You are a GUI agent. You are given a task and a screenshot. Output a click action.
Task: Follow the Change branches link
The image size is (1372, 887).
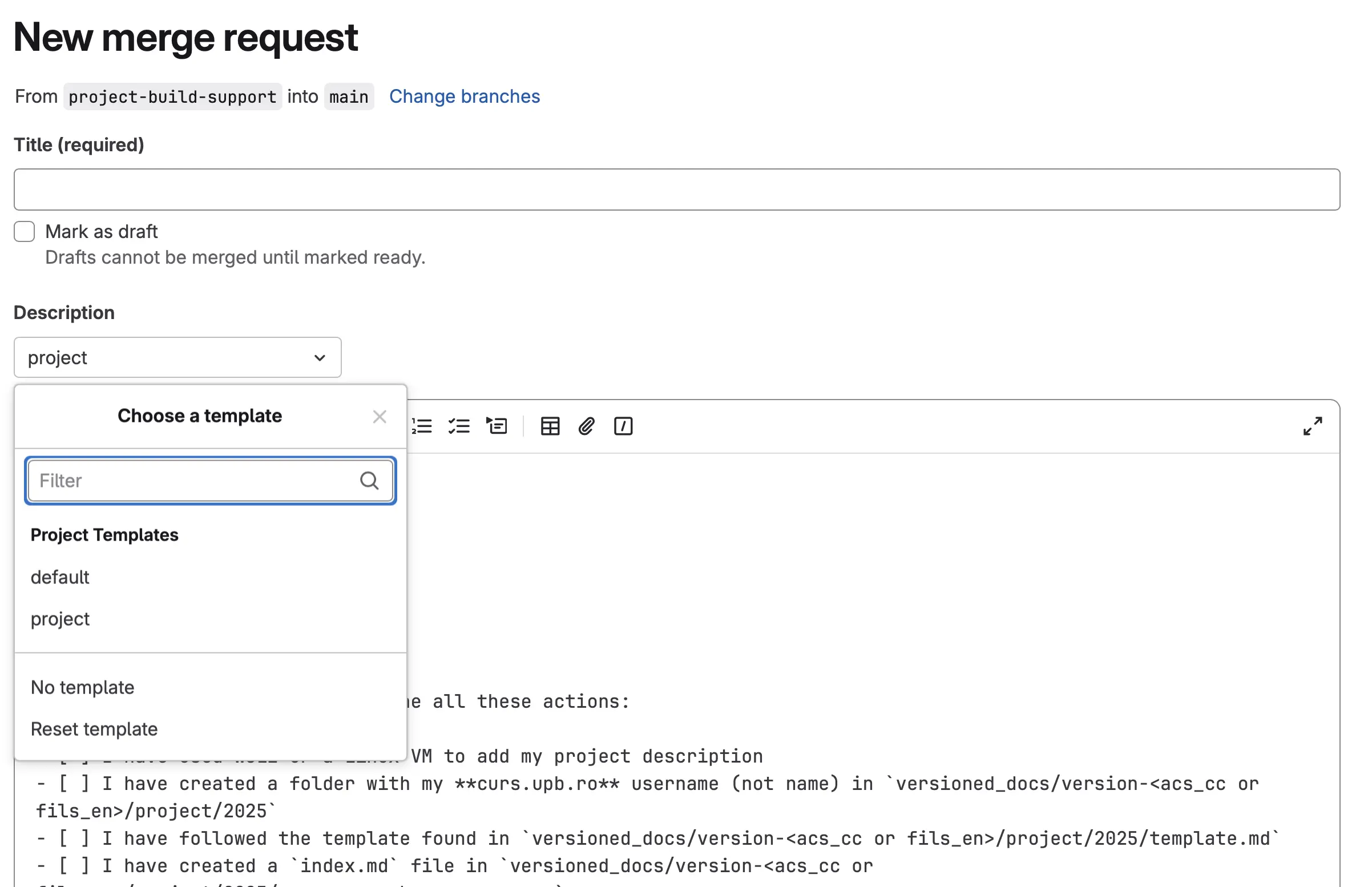click(x=464, y=96)
